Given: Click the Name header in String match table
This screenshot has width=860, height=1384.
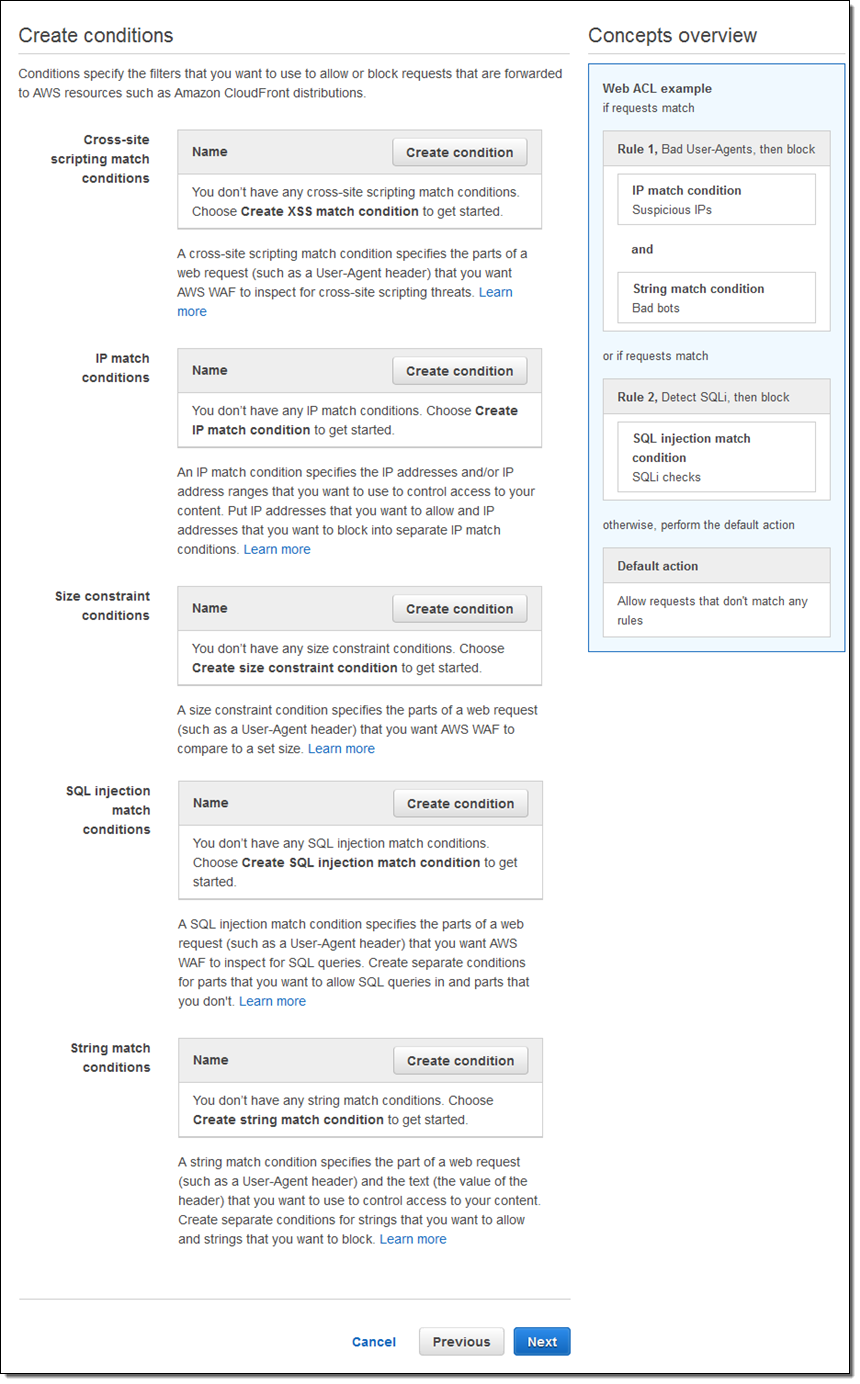Looking at the screenshot, I should [x=211, y=1061].
